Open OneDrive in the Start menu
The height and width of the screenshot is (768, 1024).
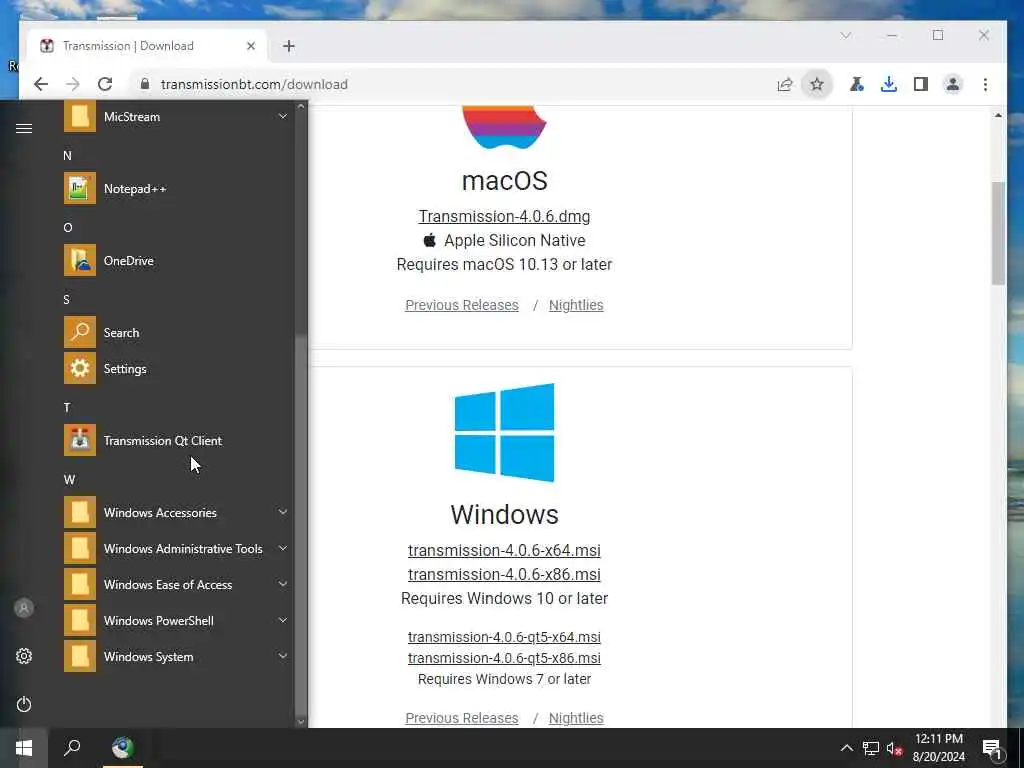click(x=176, y=261)
